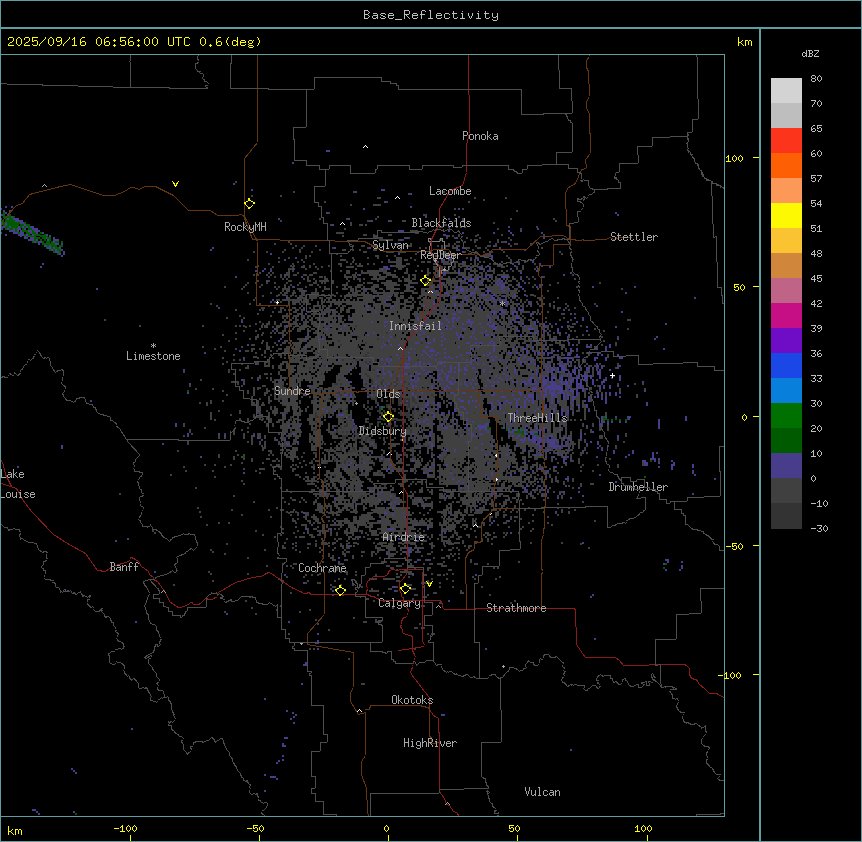
Task: Click the white plus marker east of ThreeHills
Action: click(612, 375)
